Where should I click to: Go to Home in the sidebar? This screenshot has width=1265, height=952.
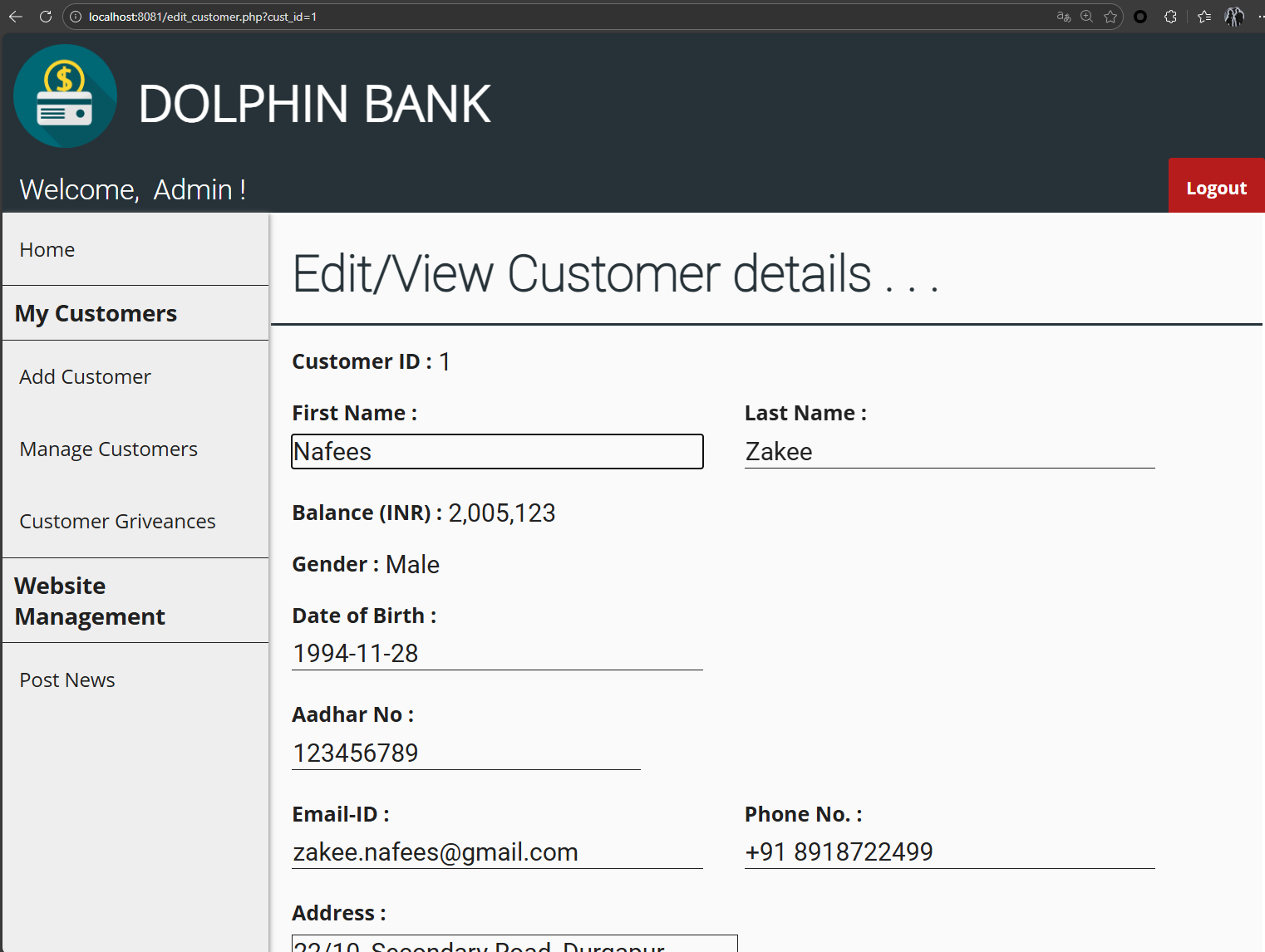pos(47,250)
